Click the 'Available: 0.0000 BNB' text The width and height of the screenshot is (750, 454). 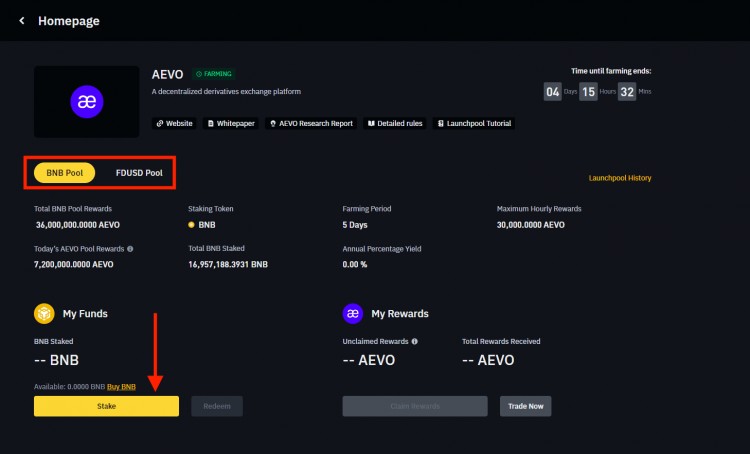coord(69,387)
